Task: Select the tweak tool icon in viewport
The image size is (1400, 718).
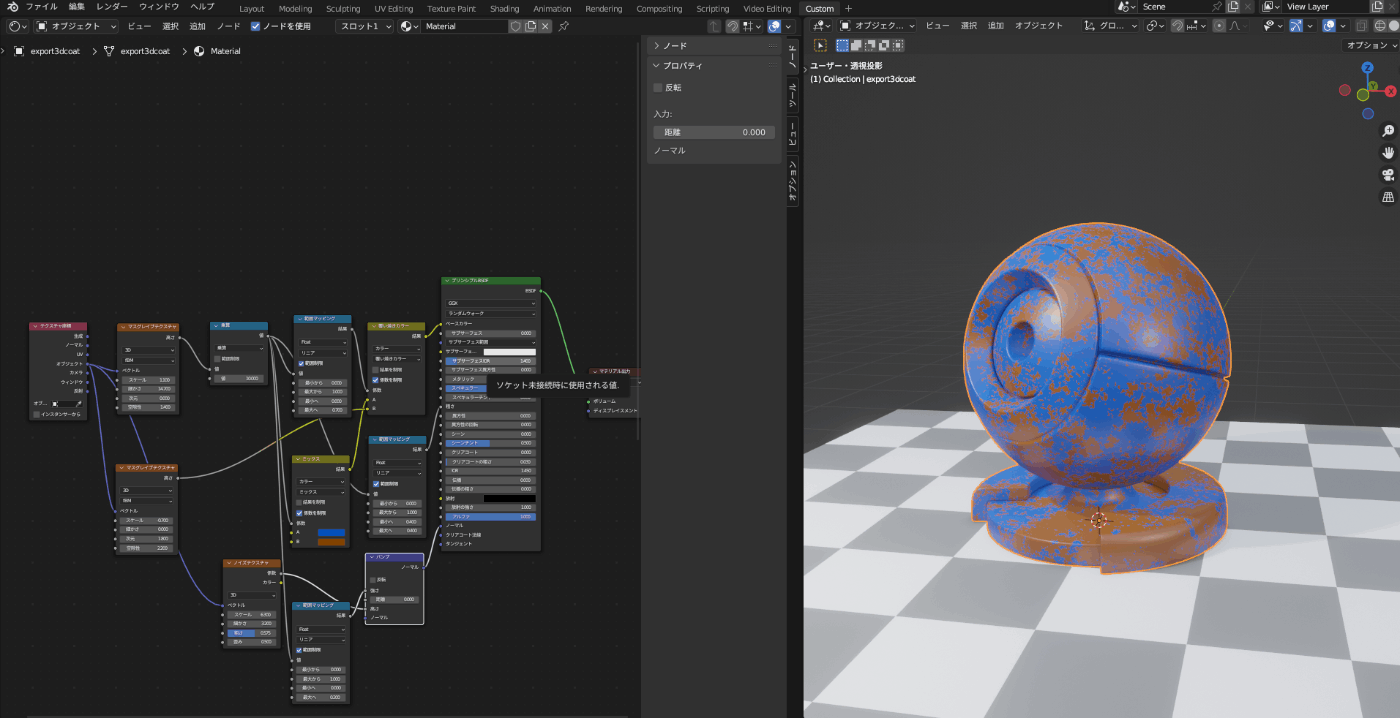Action: pos(820,45)
